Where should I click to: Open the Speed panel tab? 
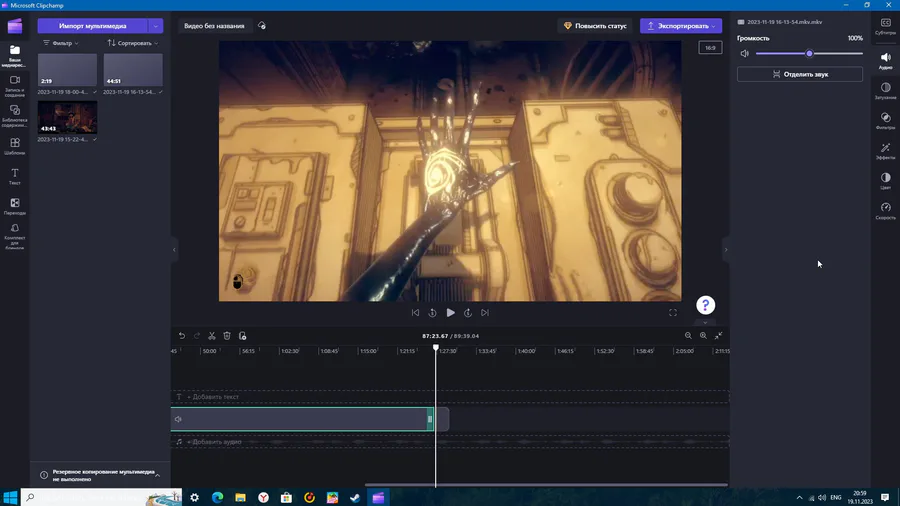coord(886,210)
